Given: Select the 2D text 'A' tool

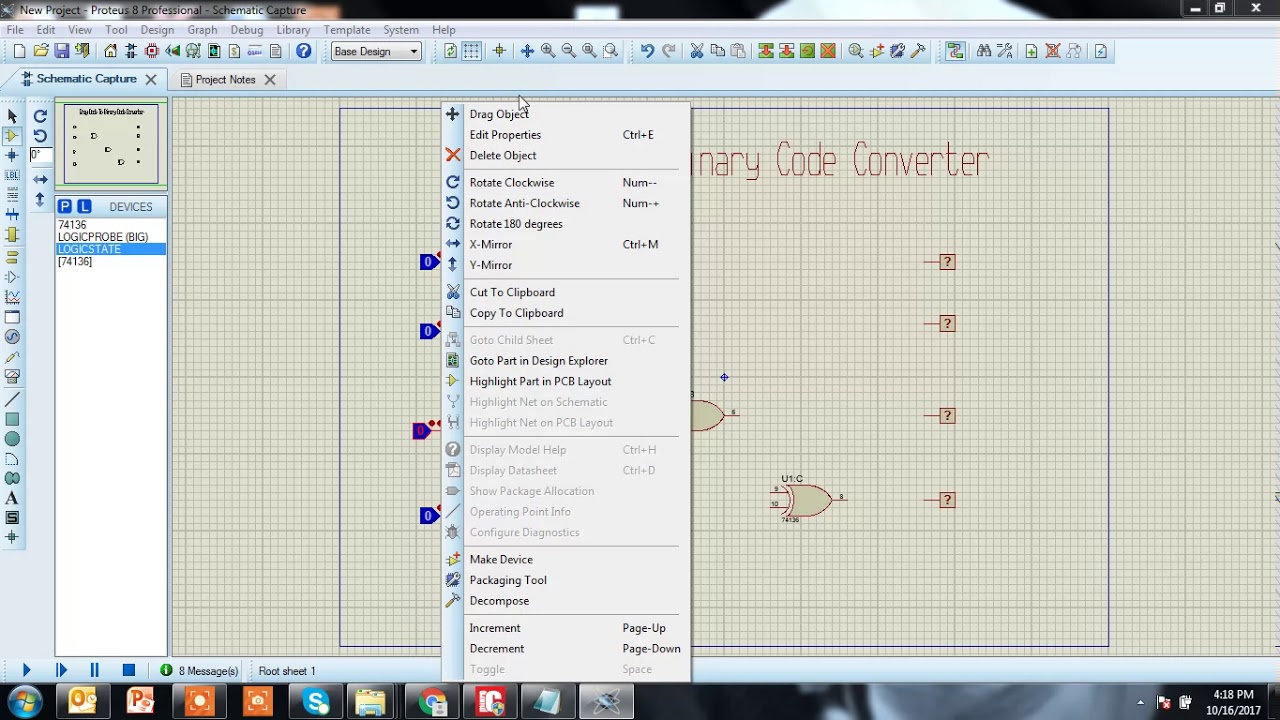Looking at the screenshot, I should (12, 498).
